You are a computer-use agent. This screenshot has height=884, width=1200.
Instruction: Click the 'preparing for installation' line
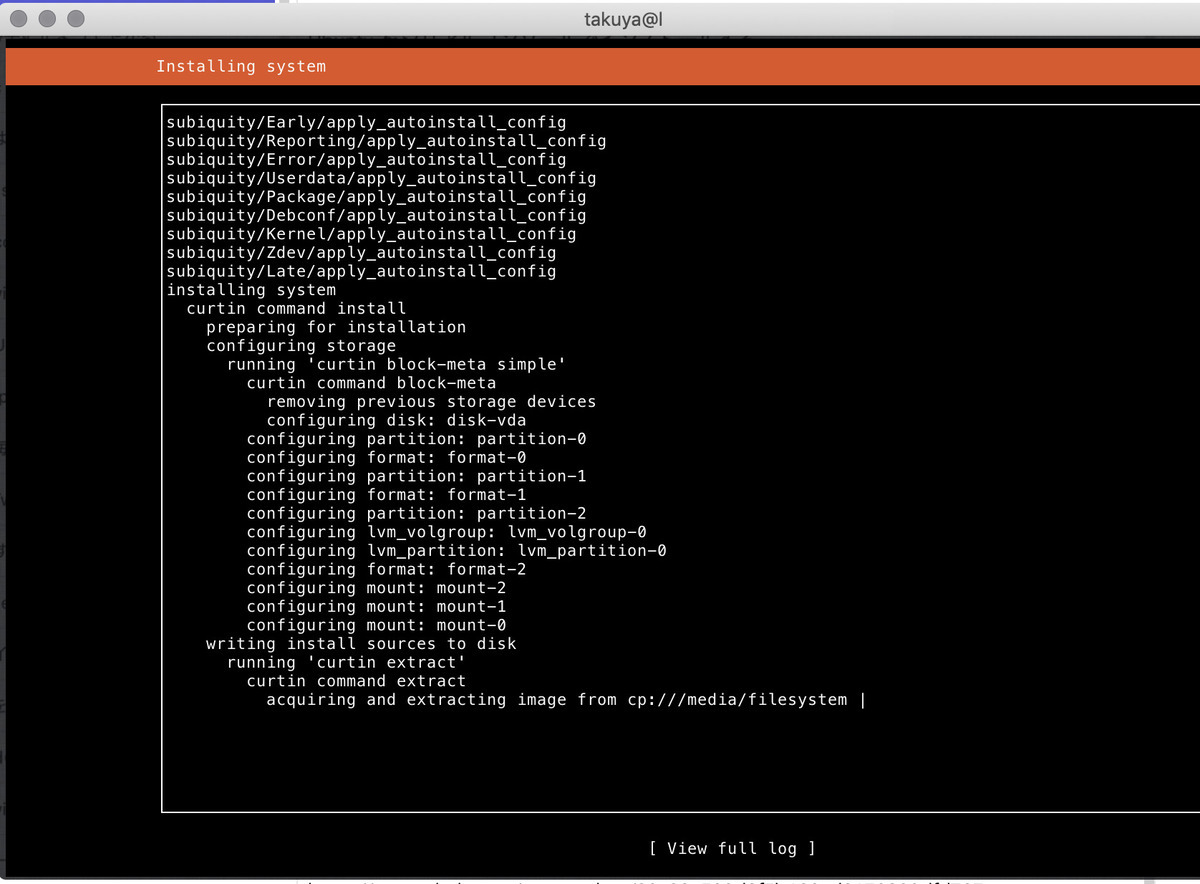(336, 327)
